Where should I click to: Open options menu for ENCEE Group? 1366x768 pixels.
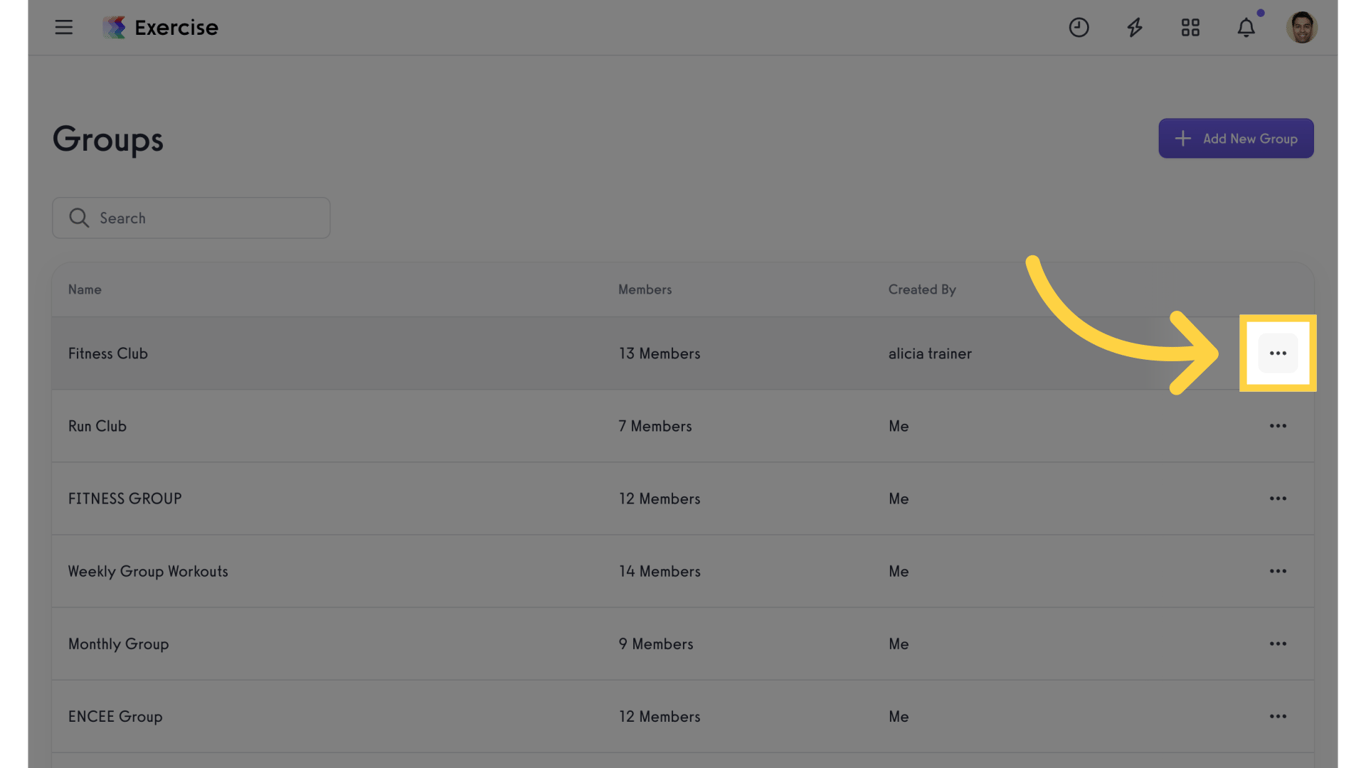(x=1277, y=716)
